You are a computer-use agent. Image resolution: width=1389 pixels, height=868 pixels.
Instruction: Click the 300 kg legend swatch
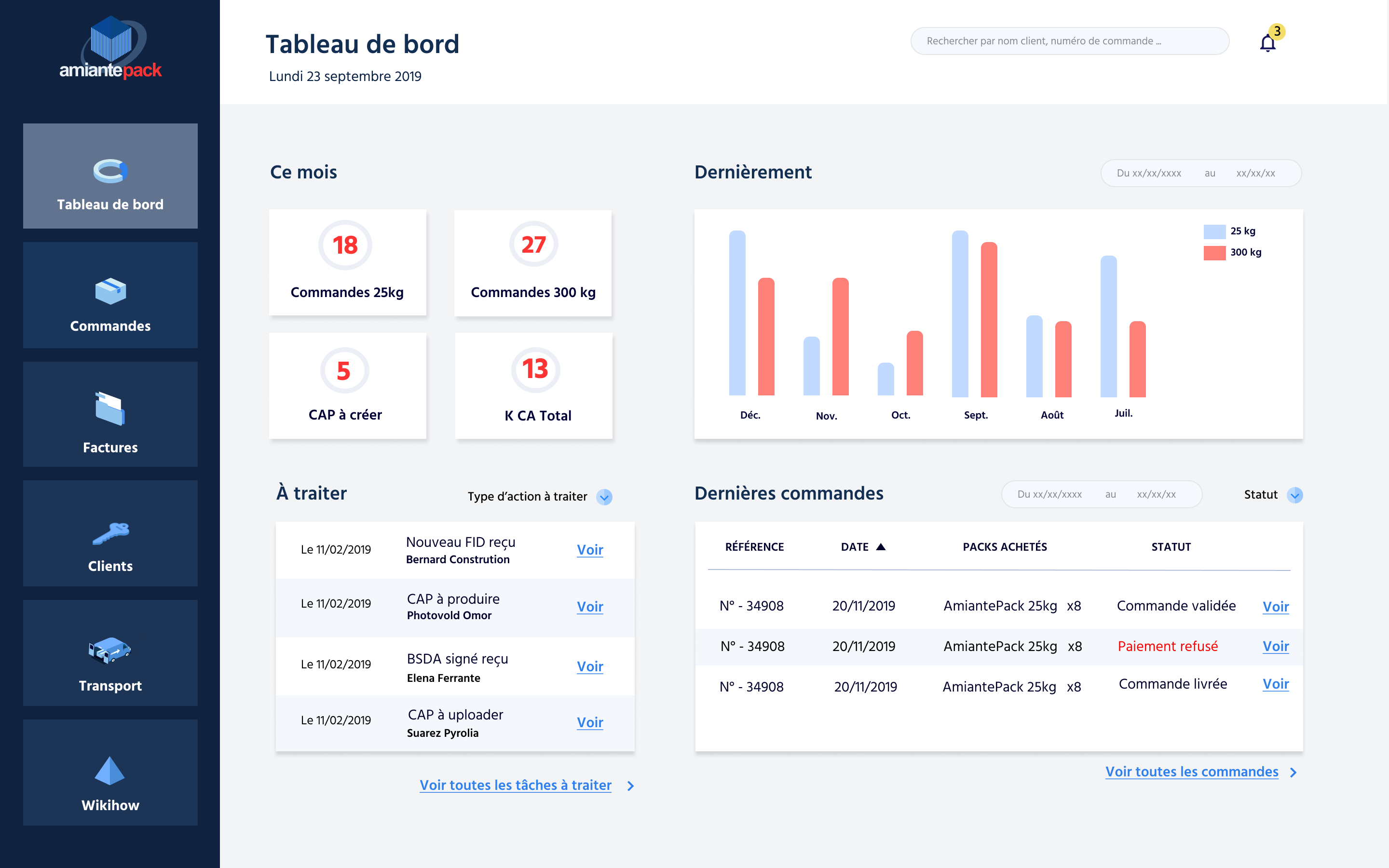click(1214, 253)
